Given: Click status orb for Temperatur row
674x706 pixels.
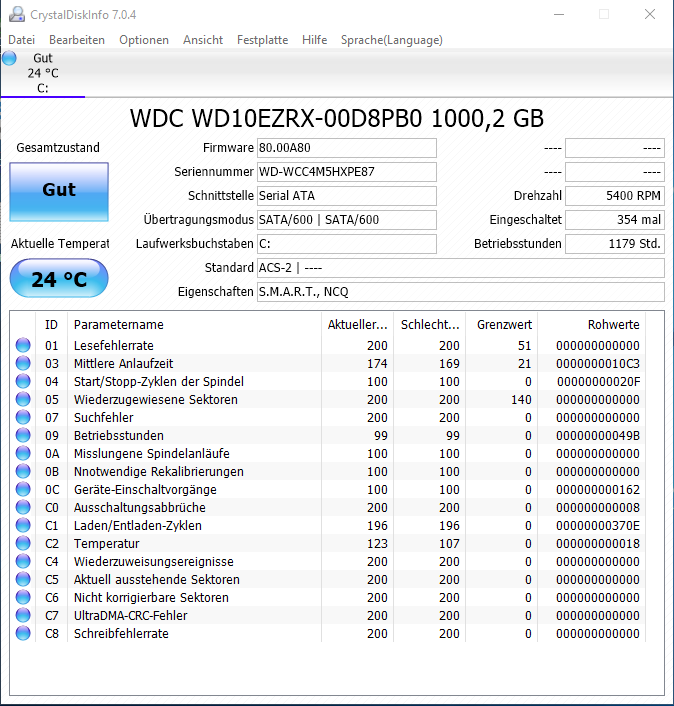Looking at the screenshot, I should pos(23,543).
